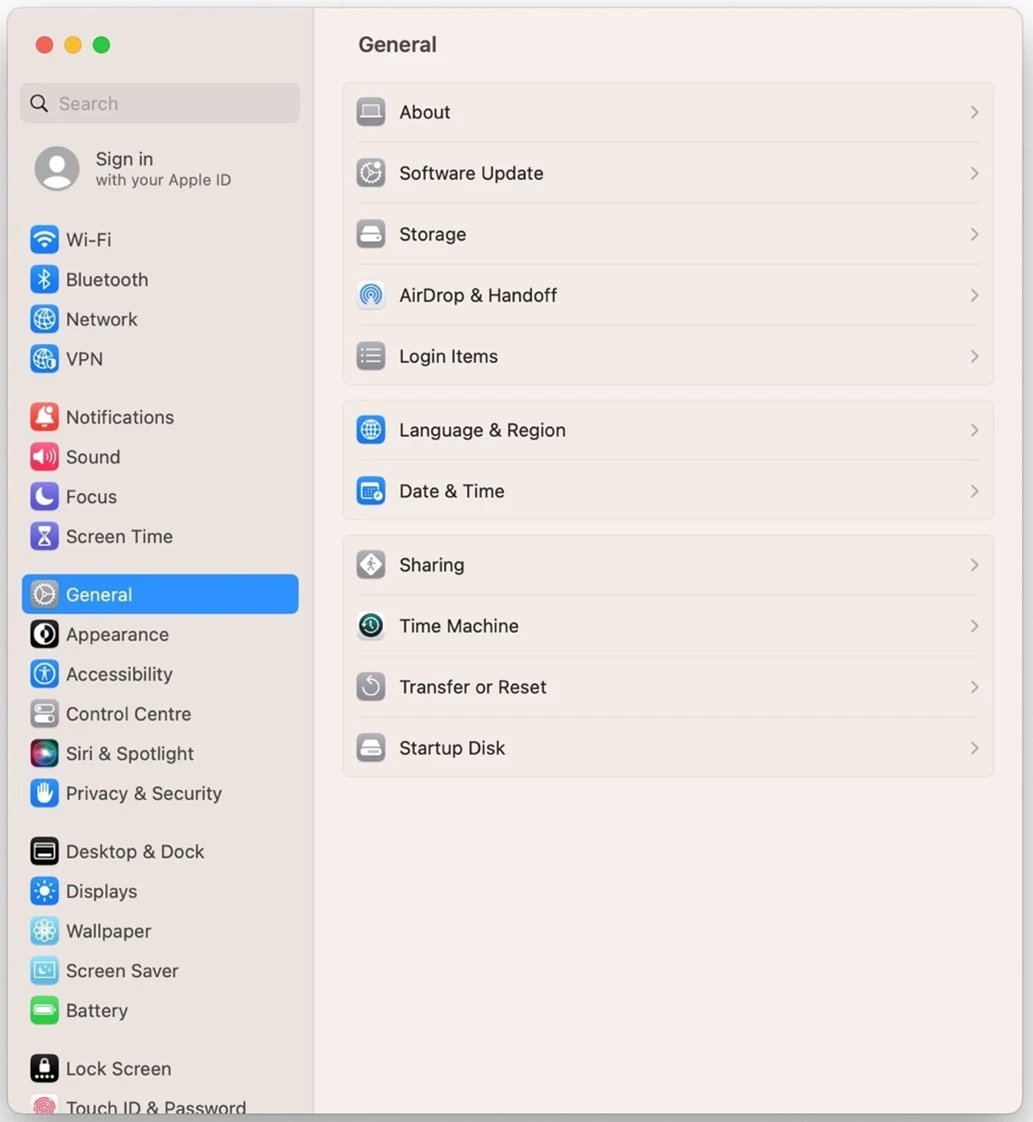Select the Bluetooth icon in sidebar
1033x1122 pixels.
tap(44, 280)
